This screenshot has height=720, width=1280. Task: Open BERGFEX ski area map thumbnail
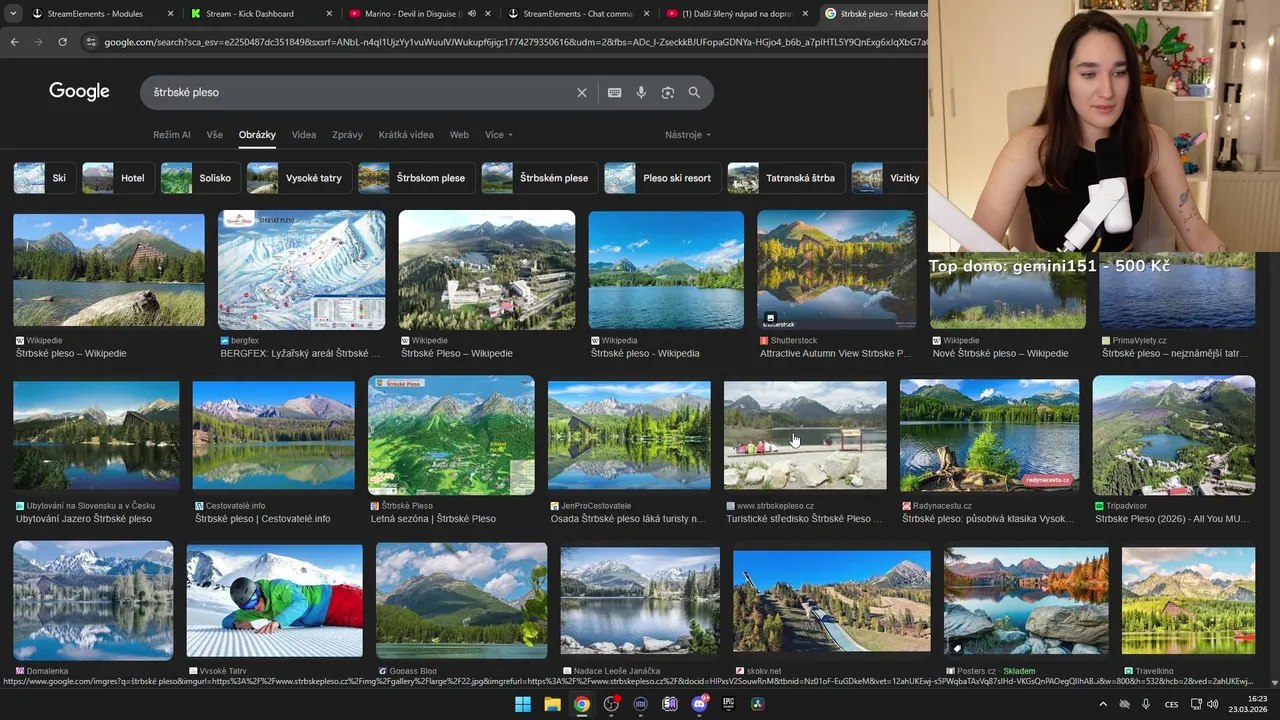coord(302,270)
